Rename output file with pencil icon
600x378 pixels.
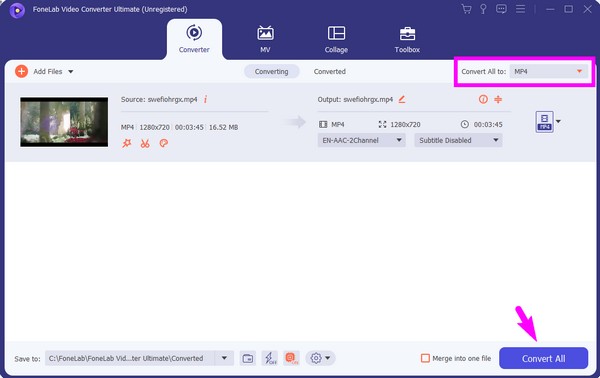(402, 99)
